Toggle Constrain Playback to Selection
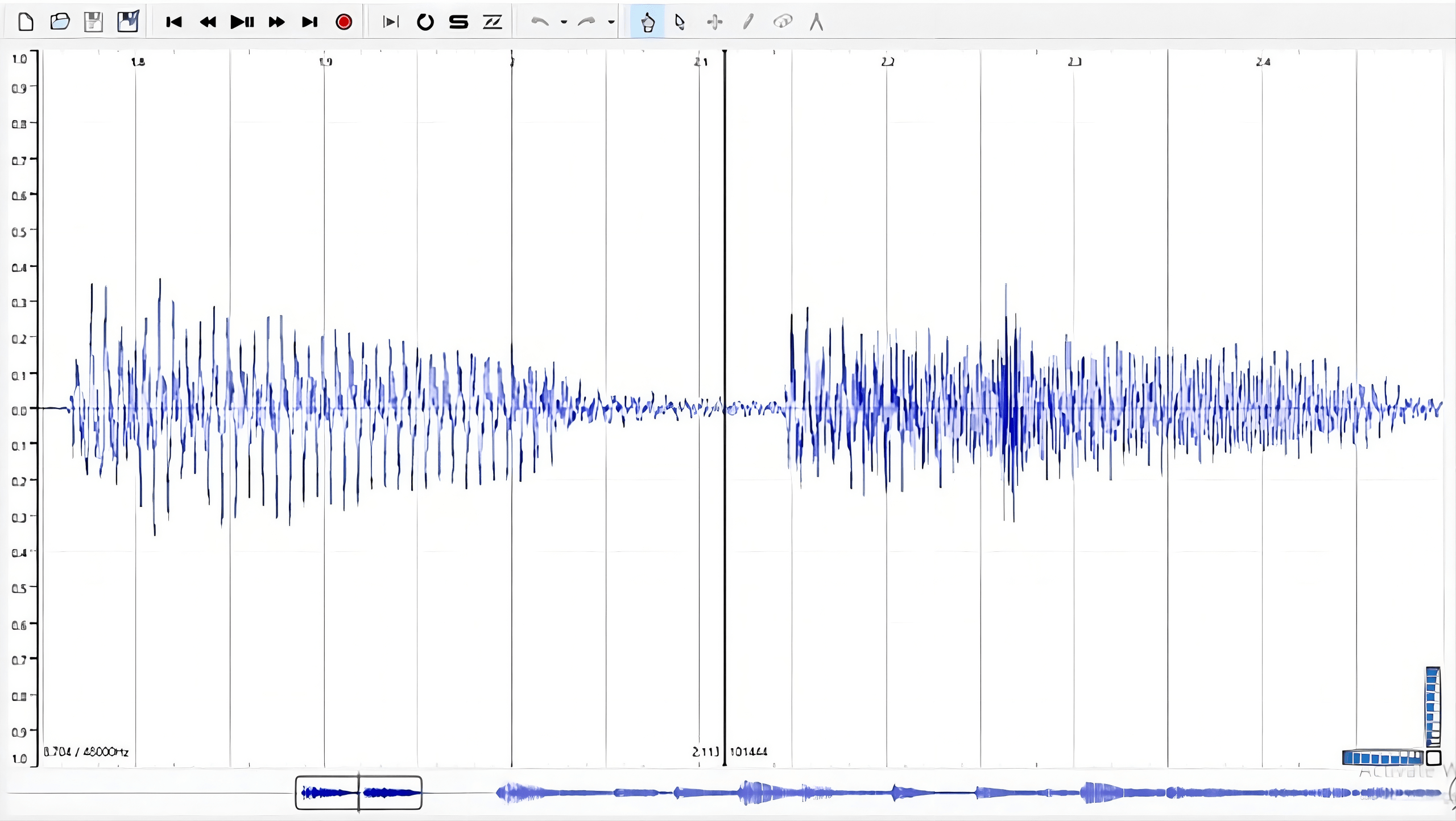1456x821 pixels. [391, 22]
